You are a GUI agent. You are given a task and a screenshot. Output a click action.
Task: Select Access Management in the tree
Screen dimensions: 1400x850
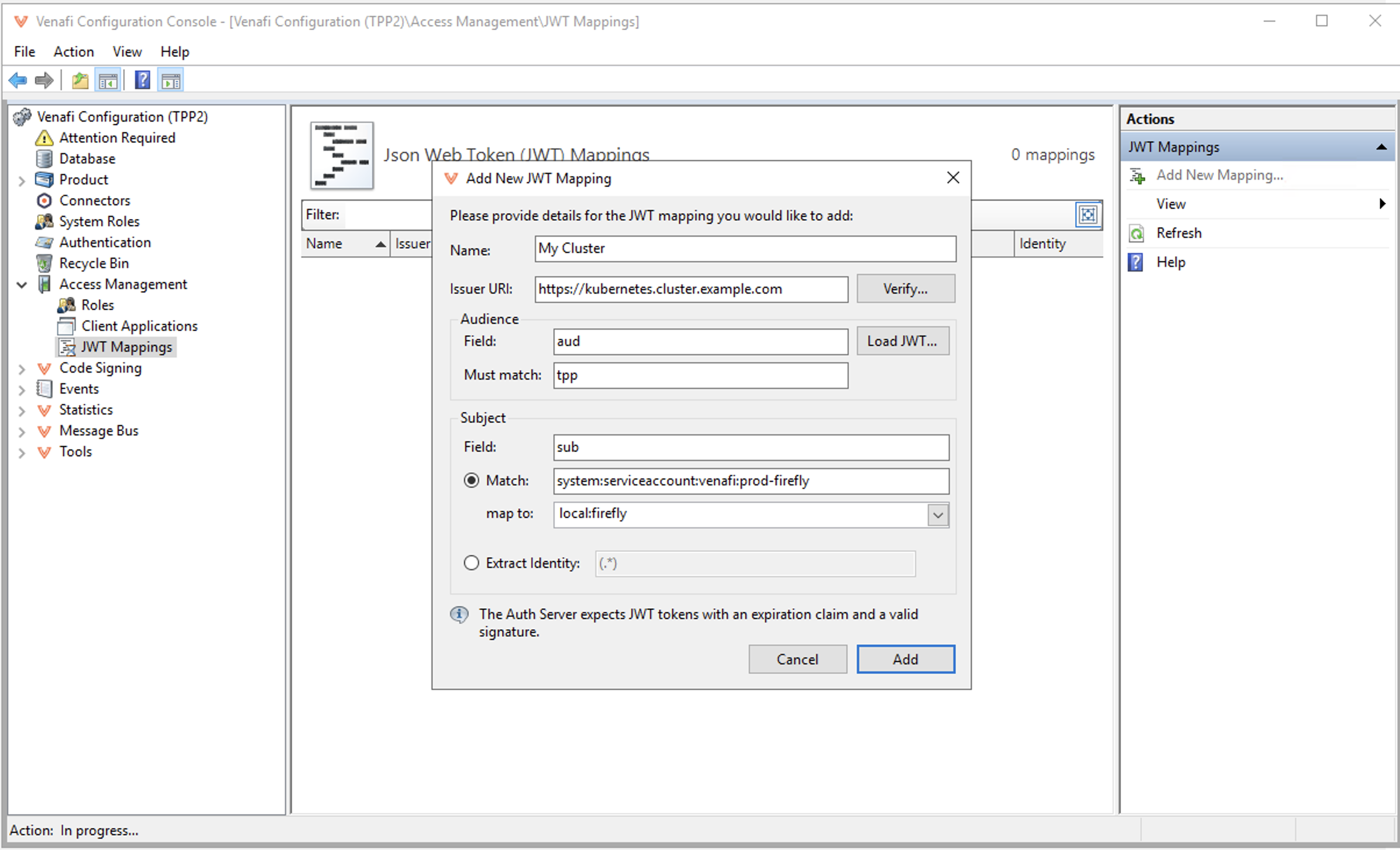coord(123,284)
